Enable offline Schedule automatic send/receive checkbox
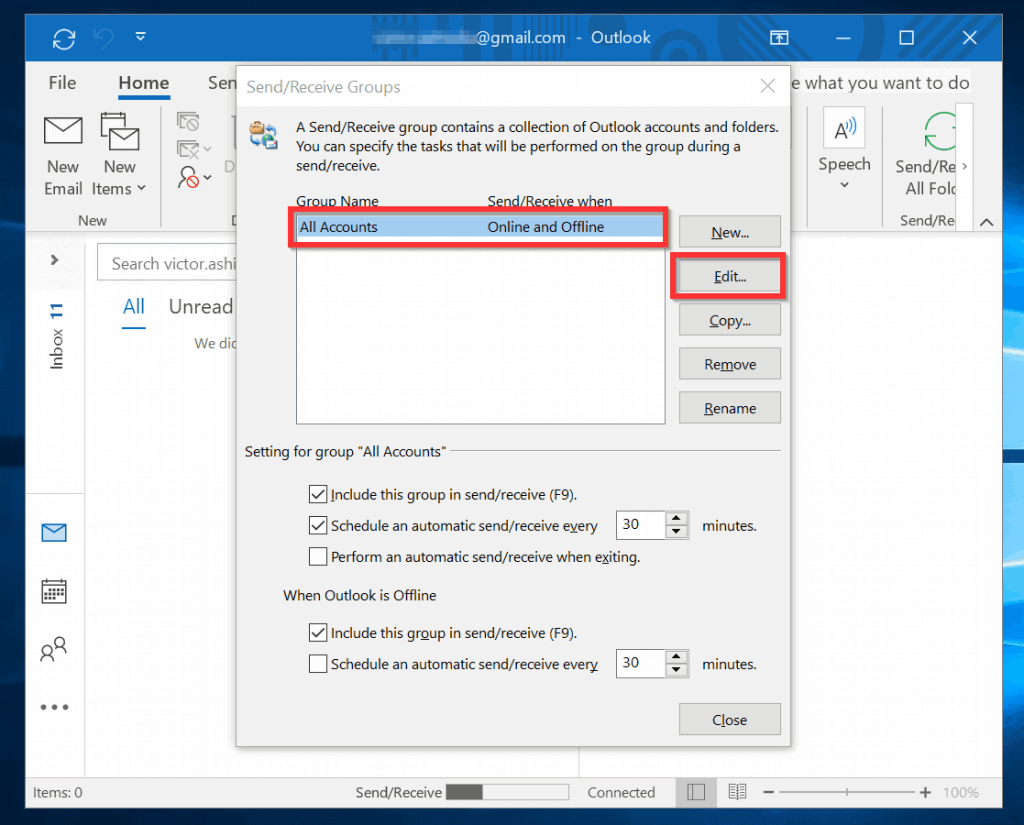1024x825 pixels. [x=318, y=664]
